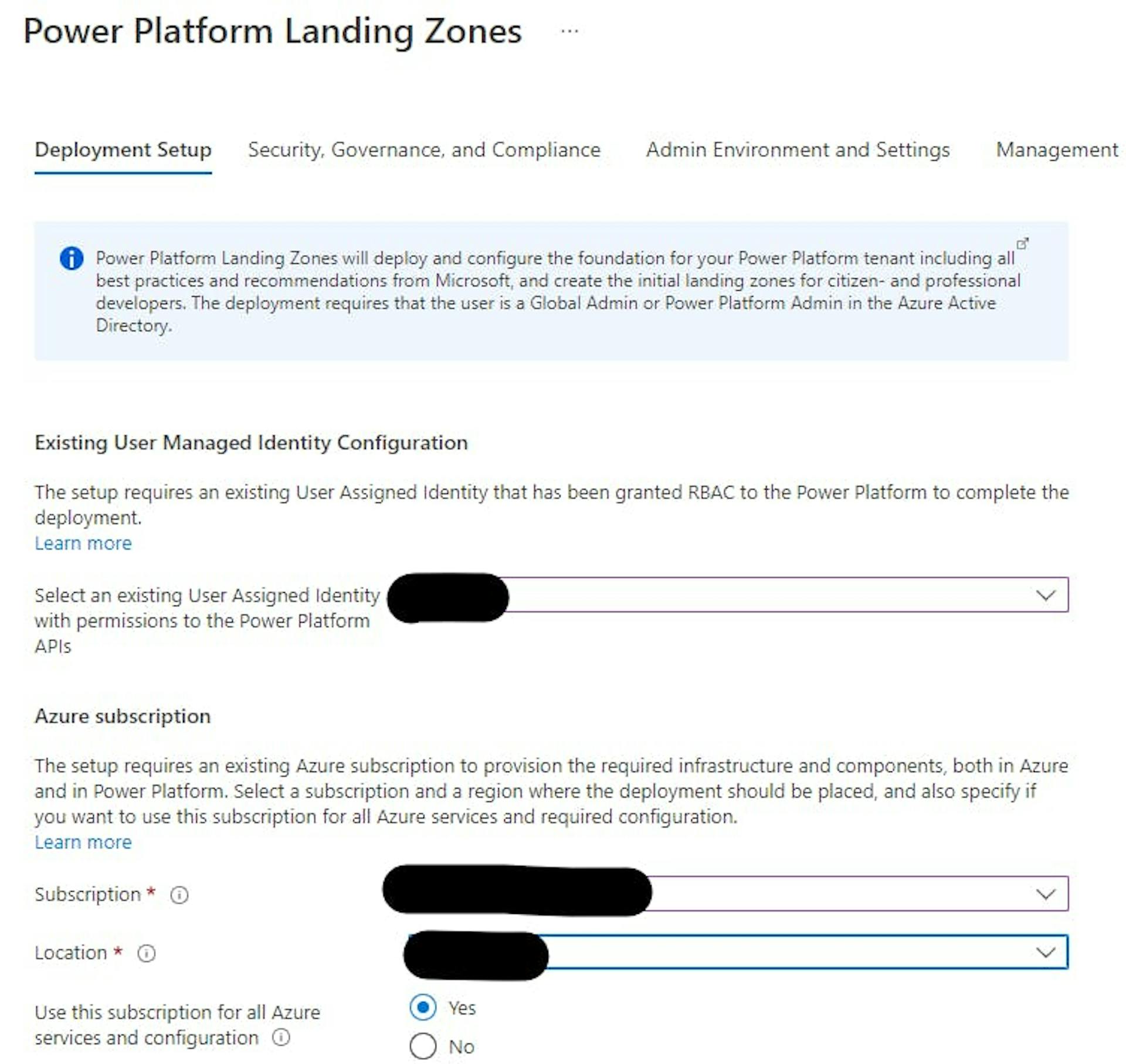Open the external link icon in banner
The height and width of the screenshot is (1064, 1126).
[1022, 243]
